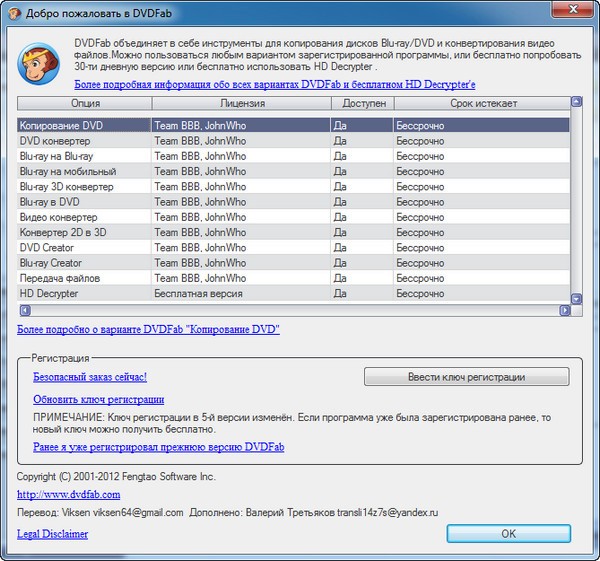Image resolution: width=600 pixels, height=561 pixels.
Task: Open the Обновить ключ регистрации link
Action: [x=98, y=399]
